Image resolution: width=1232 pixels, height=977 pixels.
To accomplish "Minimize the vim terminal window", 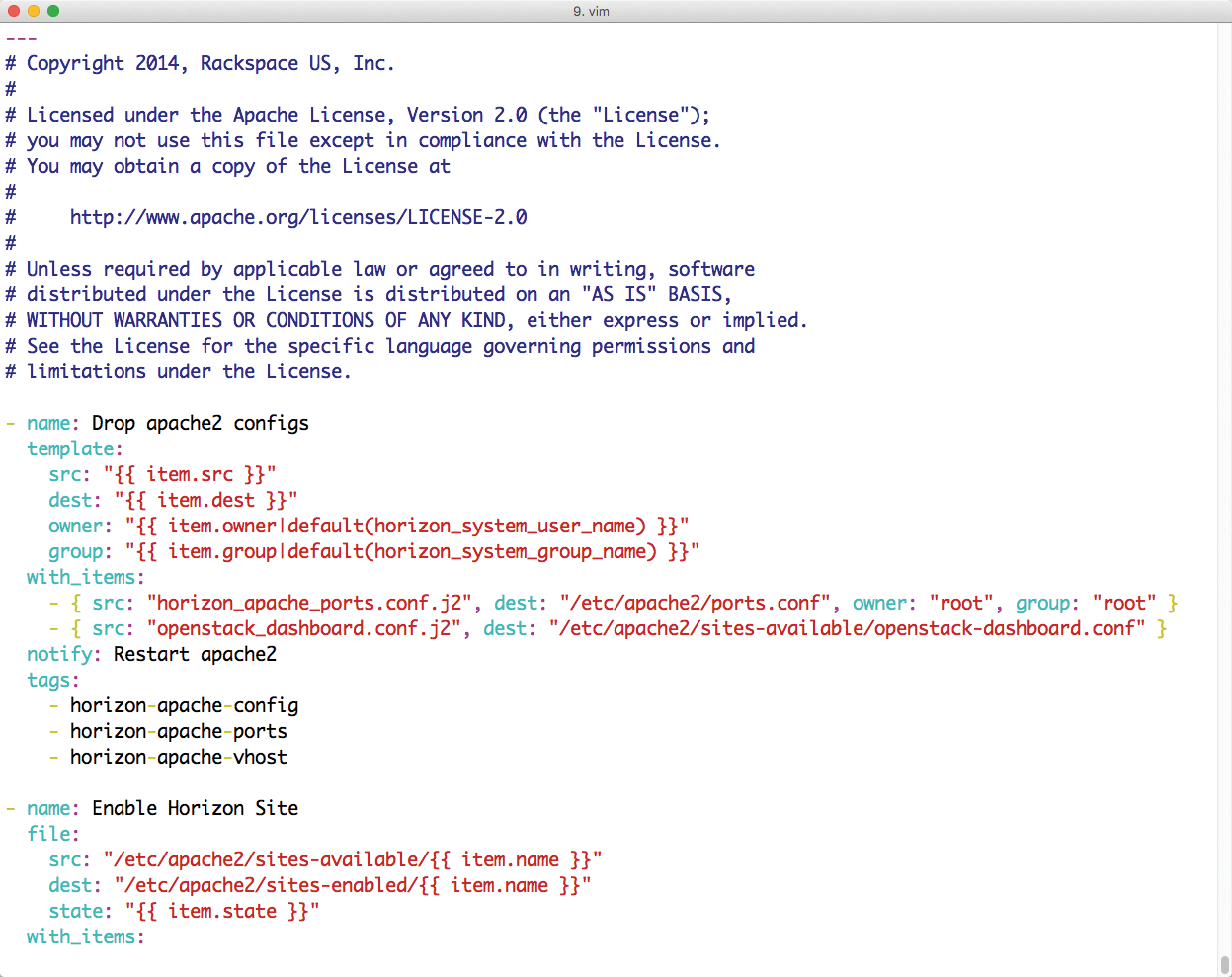I will pos(34,11).
